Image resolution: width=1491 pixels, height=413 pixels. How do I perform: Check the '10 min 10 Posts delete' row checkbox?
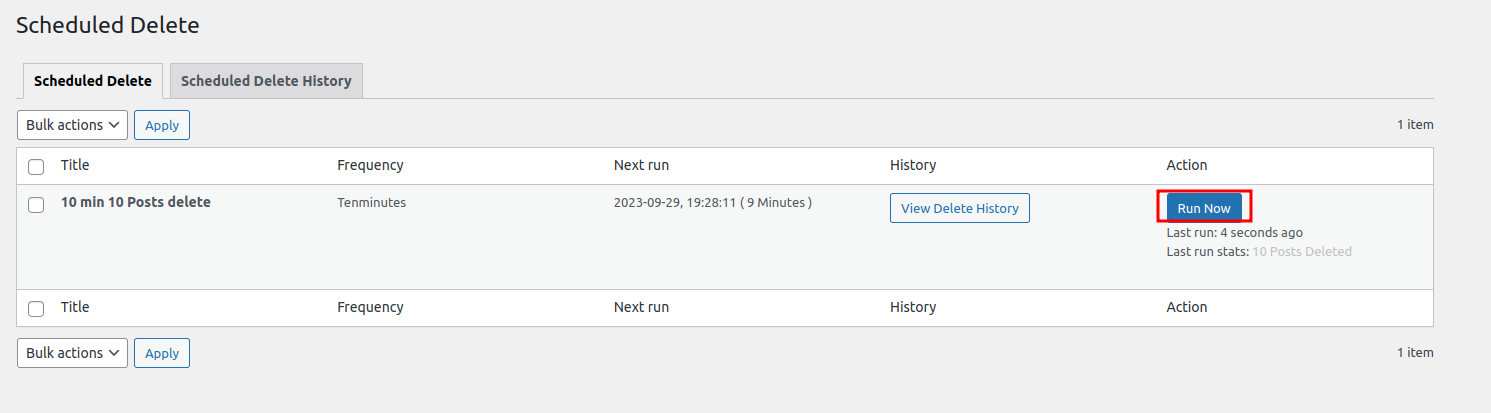coord(36,204)
